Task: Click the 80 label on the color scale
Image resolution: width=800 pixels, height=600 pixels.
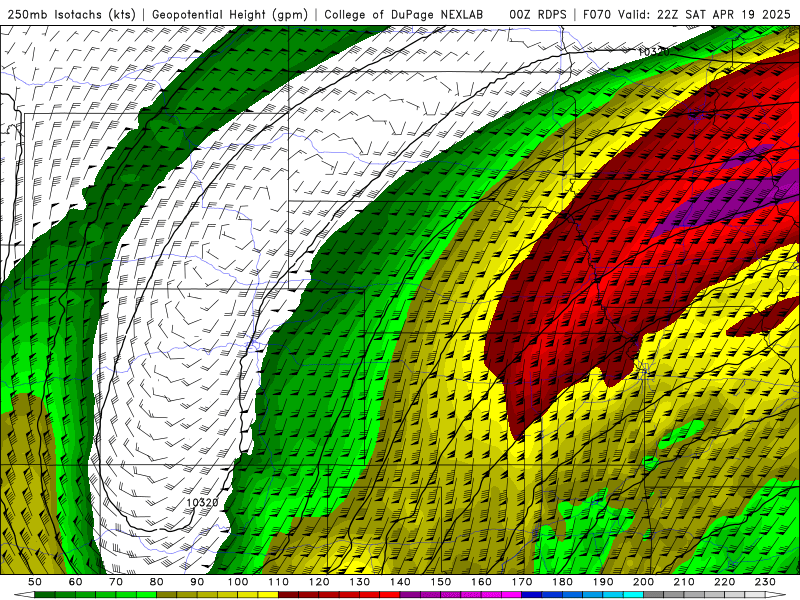Action: (157, 582)
